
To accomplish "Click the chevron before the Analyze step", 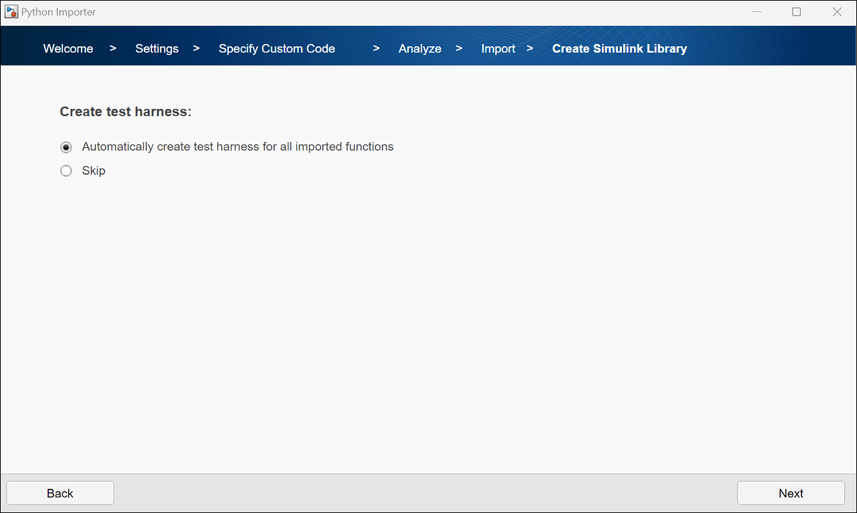I will click(x=376, y=48).
